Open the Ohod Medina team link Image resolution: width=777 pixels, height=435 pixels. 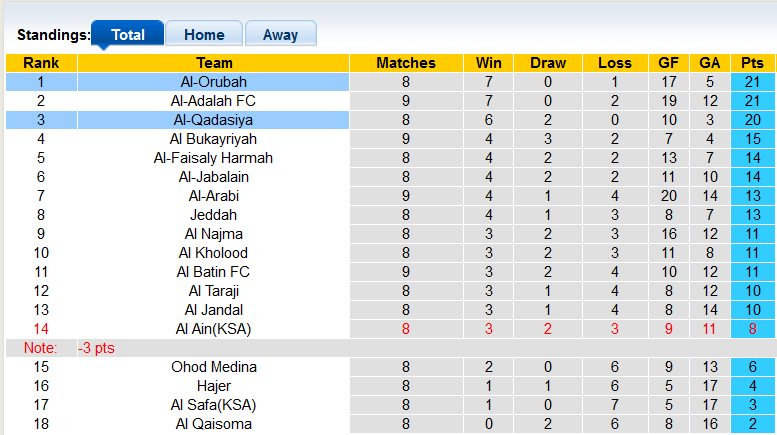(213, 367)
